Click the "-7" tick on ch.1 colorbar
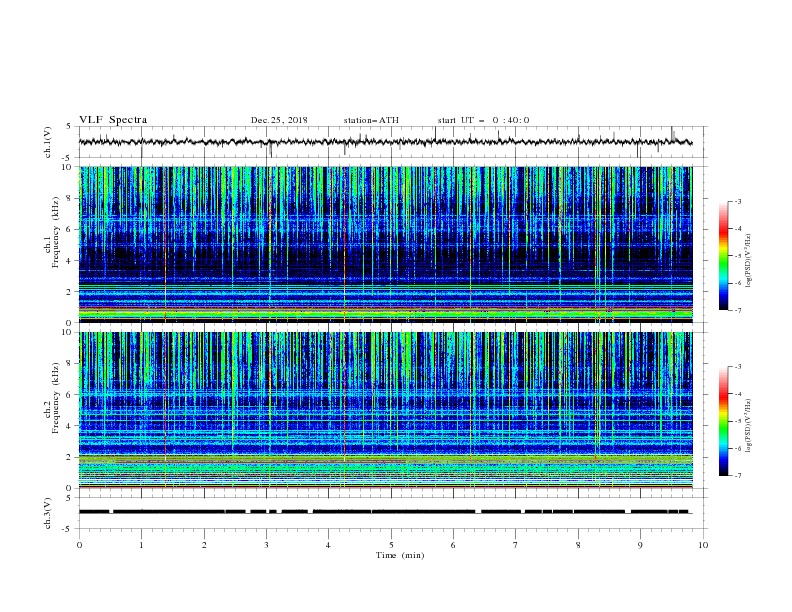792x612 pixels. [x=737, y=311]
